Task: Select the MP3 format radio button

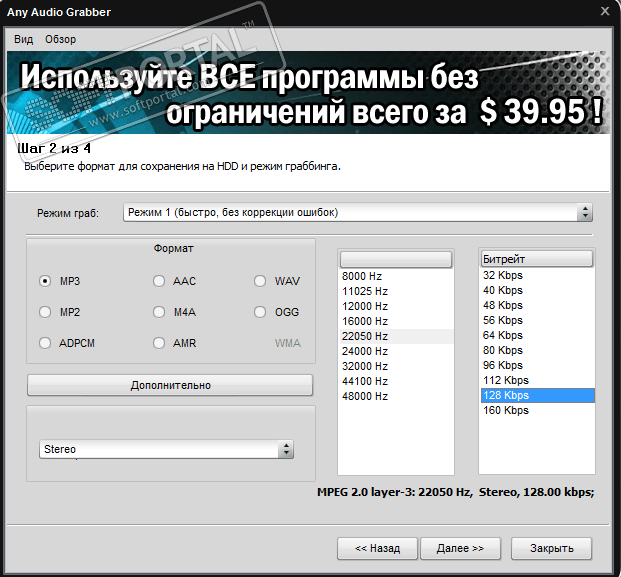Action: pyautogui.click(x=45, y=281)
